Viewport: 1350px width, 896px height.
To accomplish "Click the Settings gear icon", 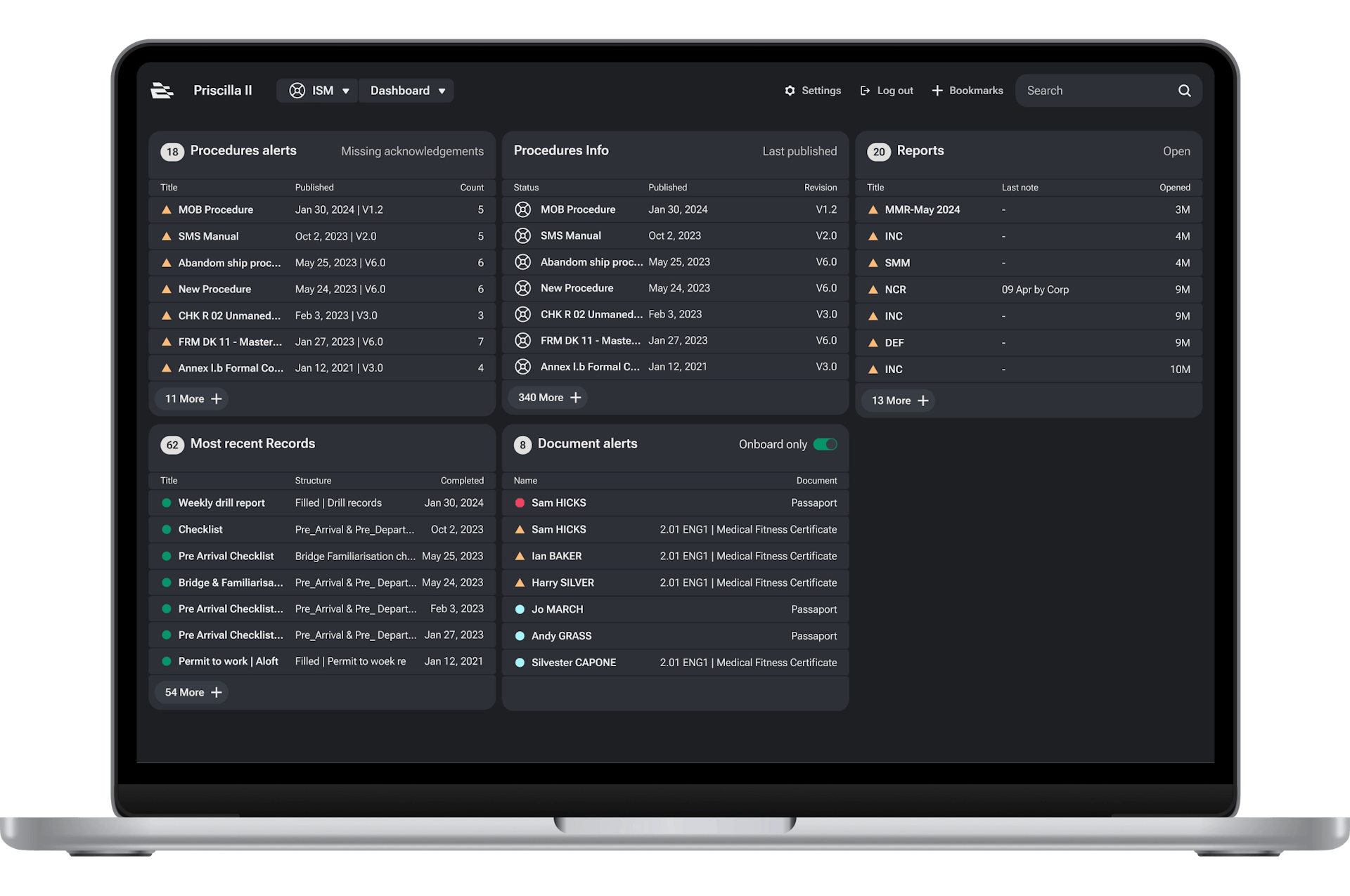I will (790, 91).
